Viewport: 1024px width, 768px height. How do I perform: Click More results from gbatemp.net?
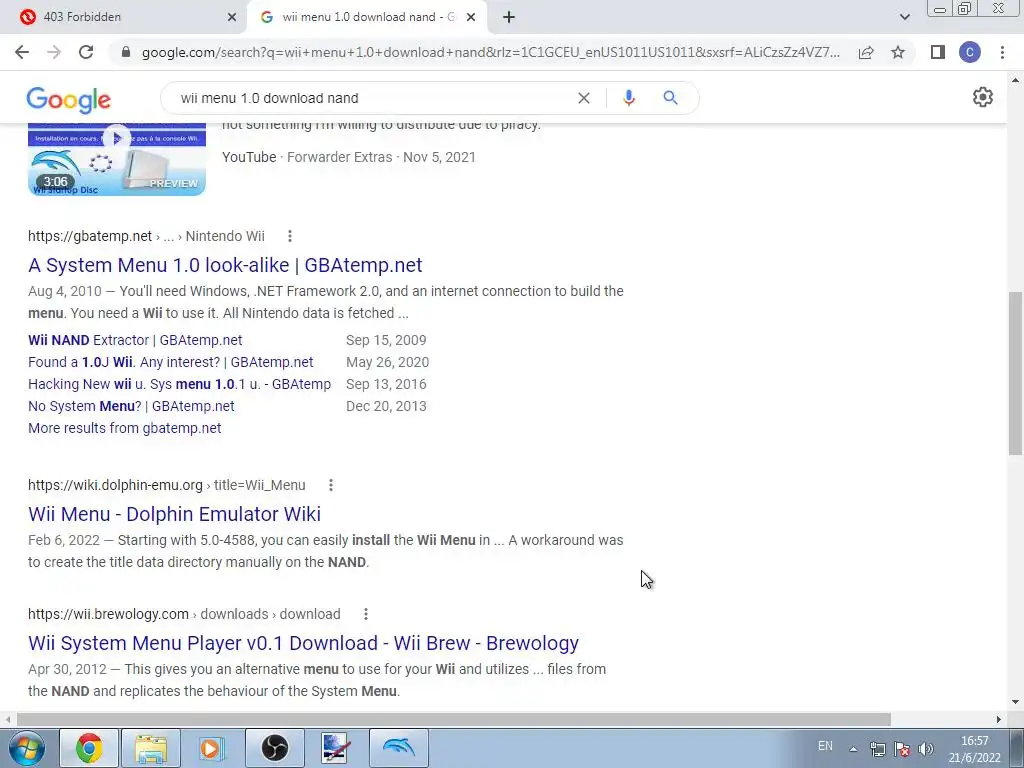tap(125, 428)
